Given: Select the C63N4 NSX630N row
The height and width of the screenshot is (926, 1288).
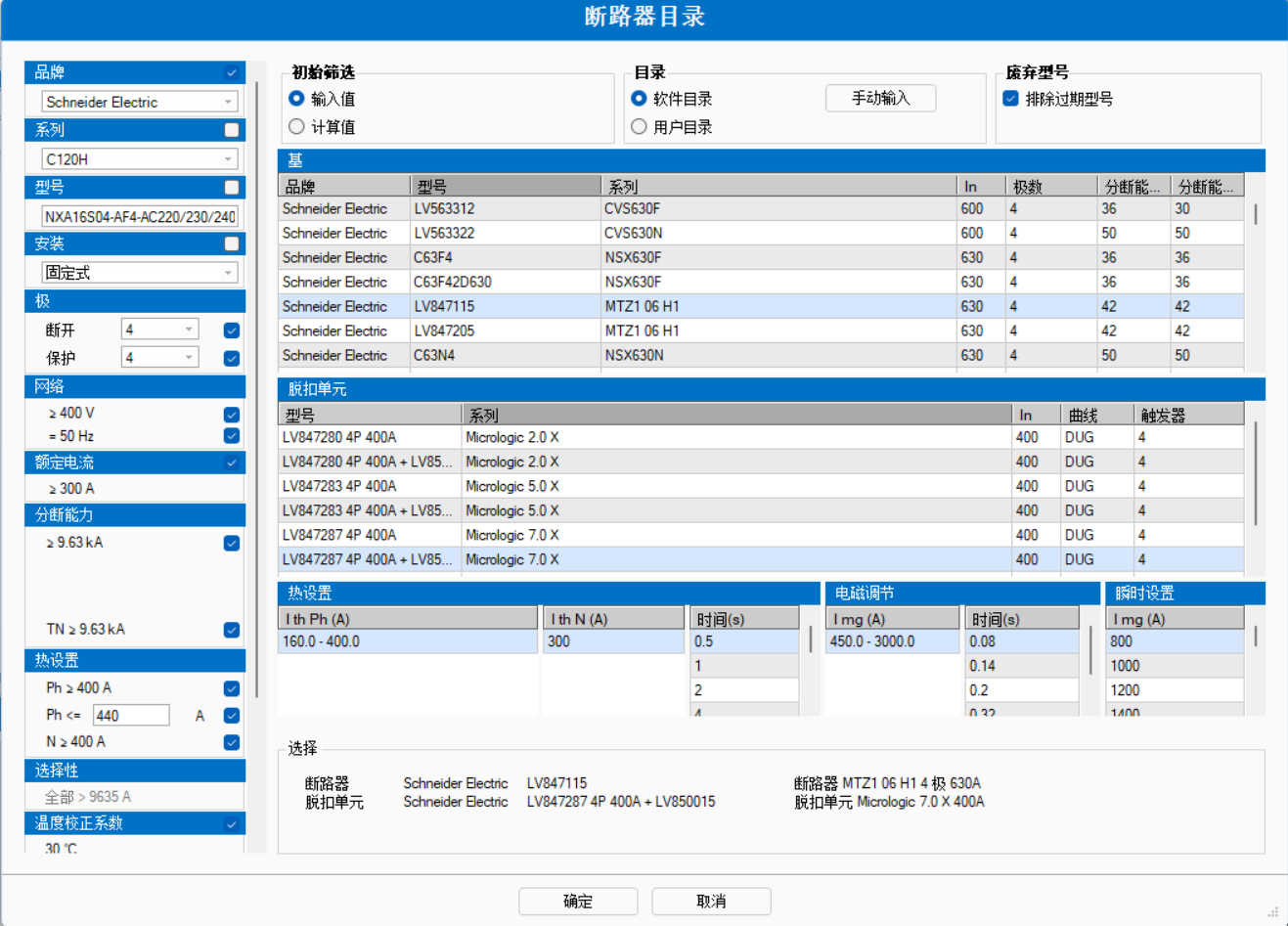Looking at the screenshot, I should pos(761,355).
